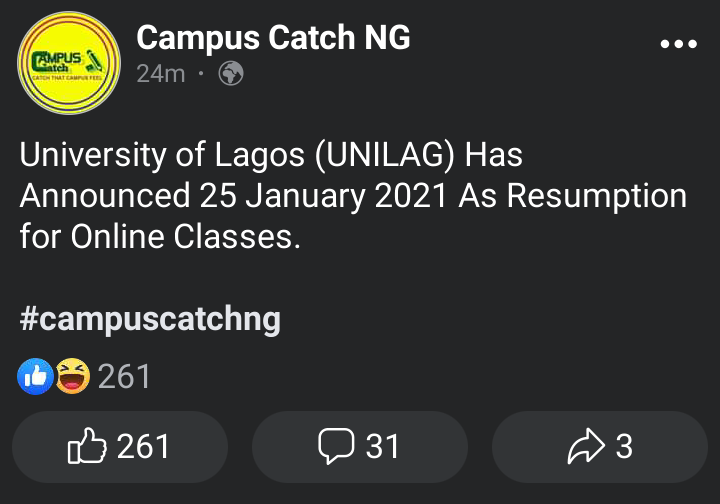The height and width of the screenshot is (504, 720).
Task: Open the Campus Catch NG page name
Action: point(273,38)
